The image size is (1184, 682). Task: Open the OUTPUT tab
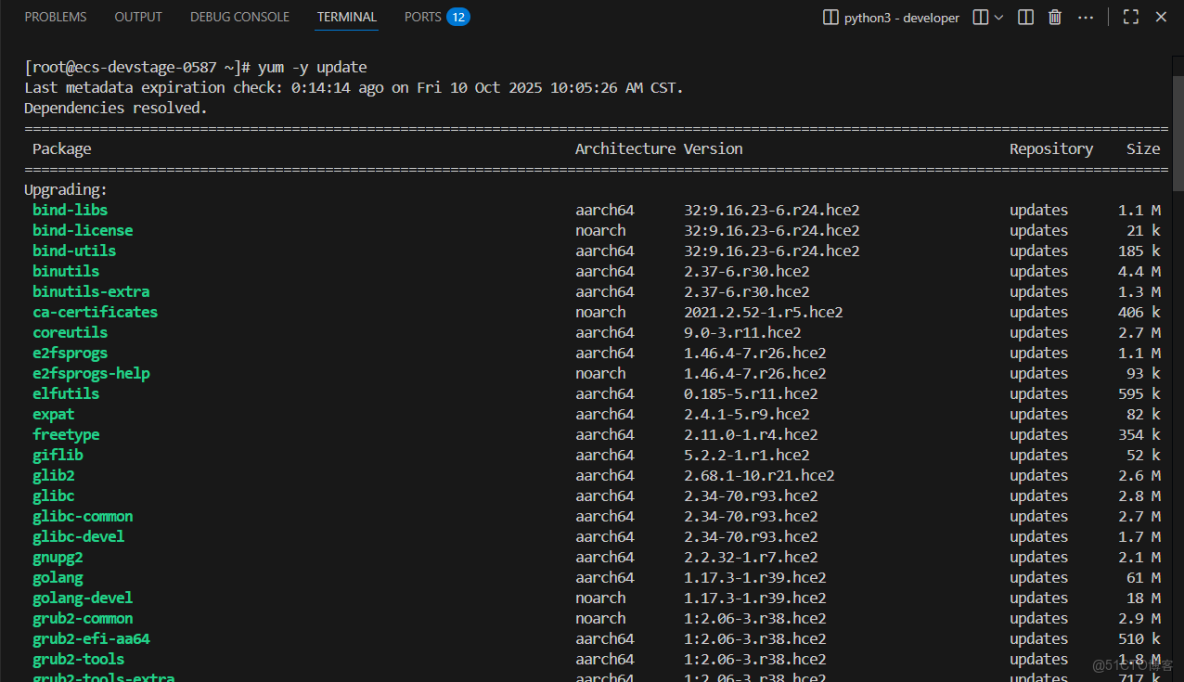tap(138, 17)
